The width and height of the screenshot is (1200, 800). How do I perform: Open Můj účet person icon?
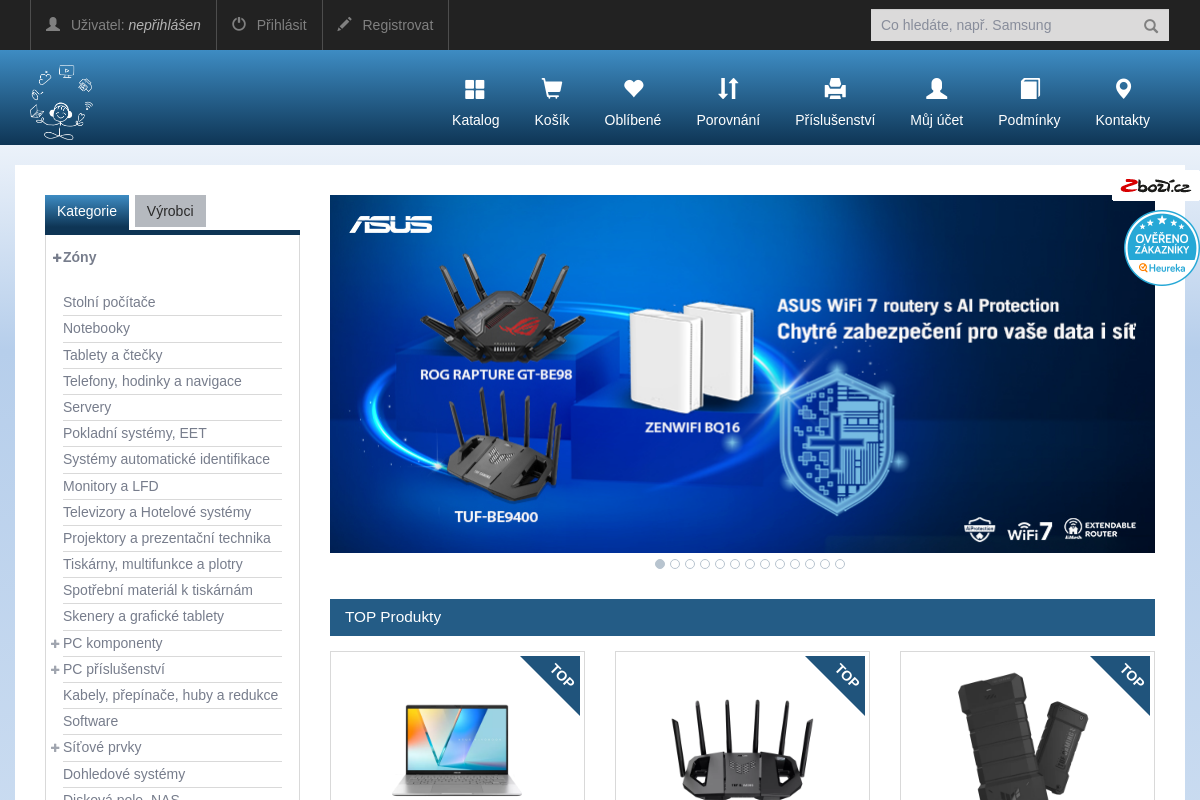(936, 89)
